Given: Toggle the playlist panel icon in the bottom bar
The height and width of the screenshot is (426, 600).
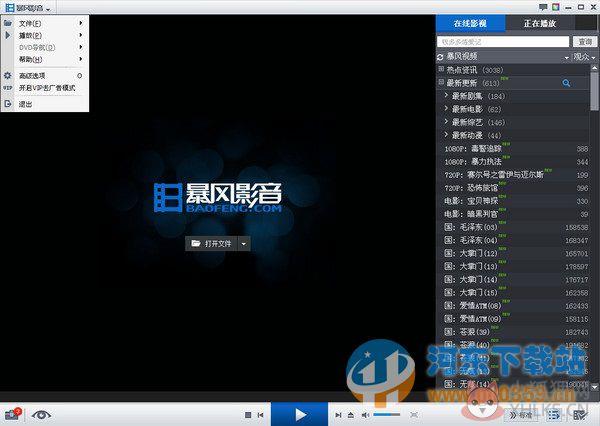Looking at the screenshot, I should tap(553, 415).
